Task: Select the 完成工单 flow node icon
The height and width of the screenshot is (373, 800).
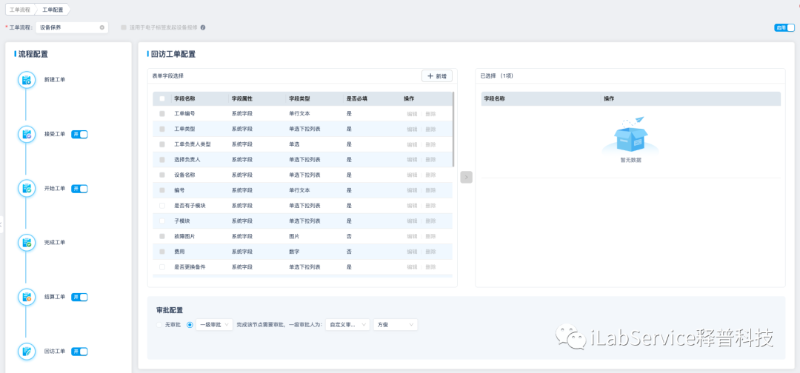Action: tap(27, 242)
